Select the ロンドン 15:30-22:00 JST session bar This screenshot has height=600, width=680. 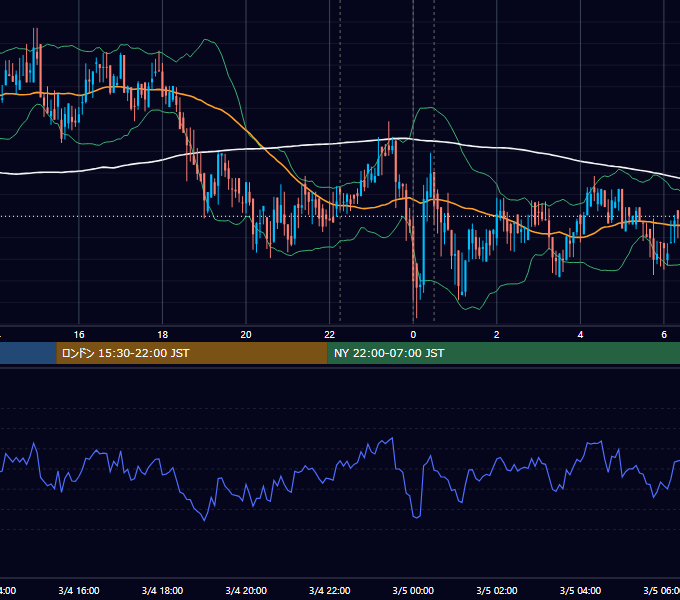(x=192, y=353)
